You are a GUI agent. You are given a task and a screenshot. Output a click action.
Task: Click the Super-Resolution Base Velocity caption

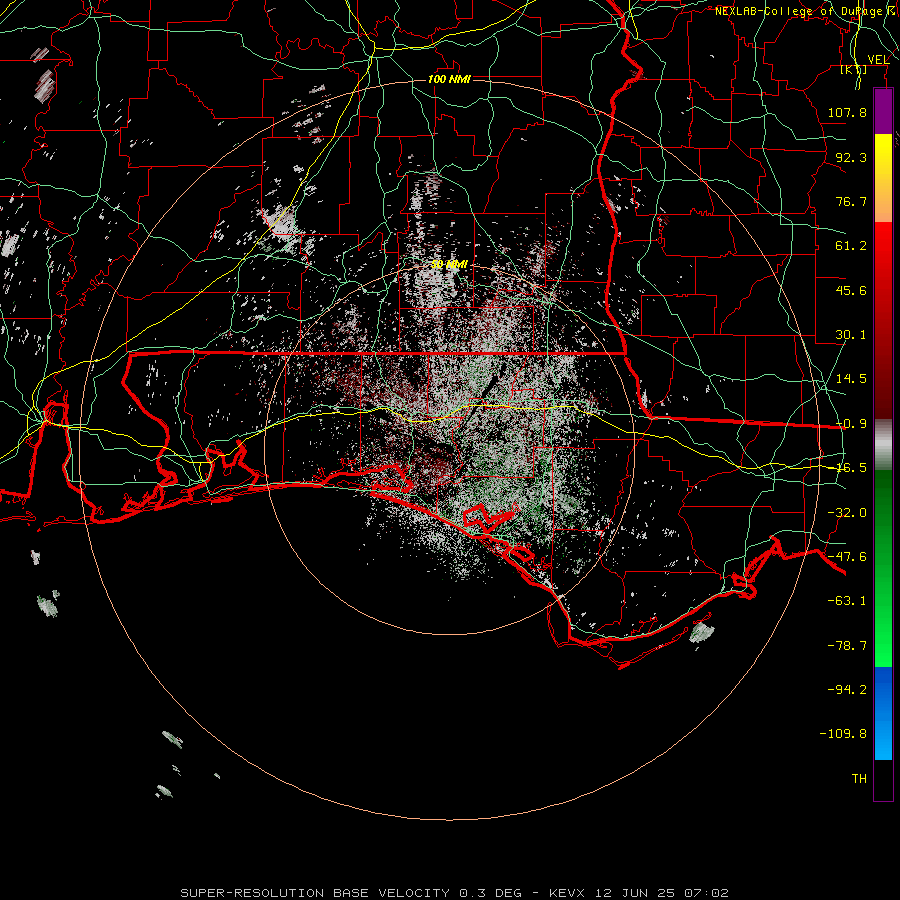pos(454,893)
